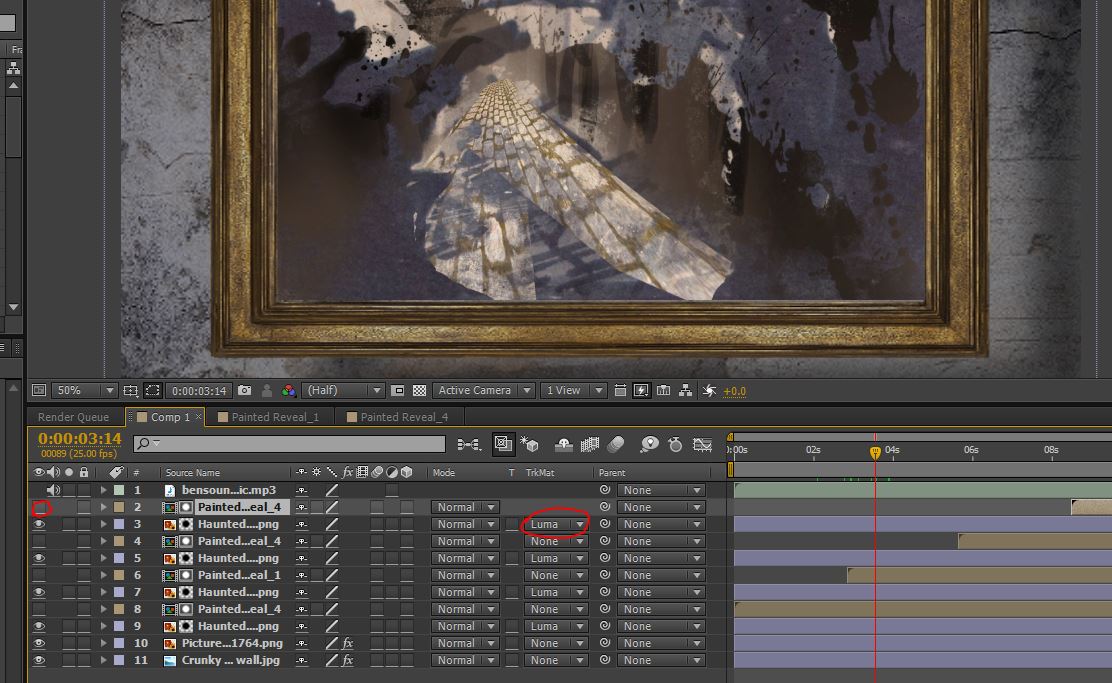Screen dimensions: 1112x683
Task: Toggle the Draft 3D icon
Action: [503, 444]
